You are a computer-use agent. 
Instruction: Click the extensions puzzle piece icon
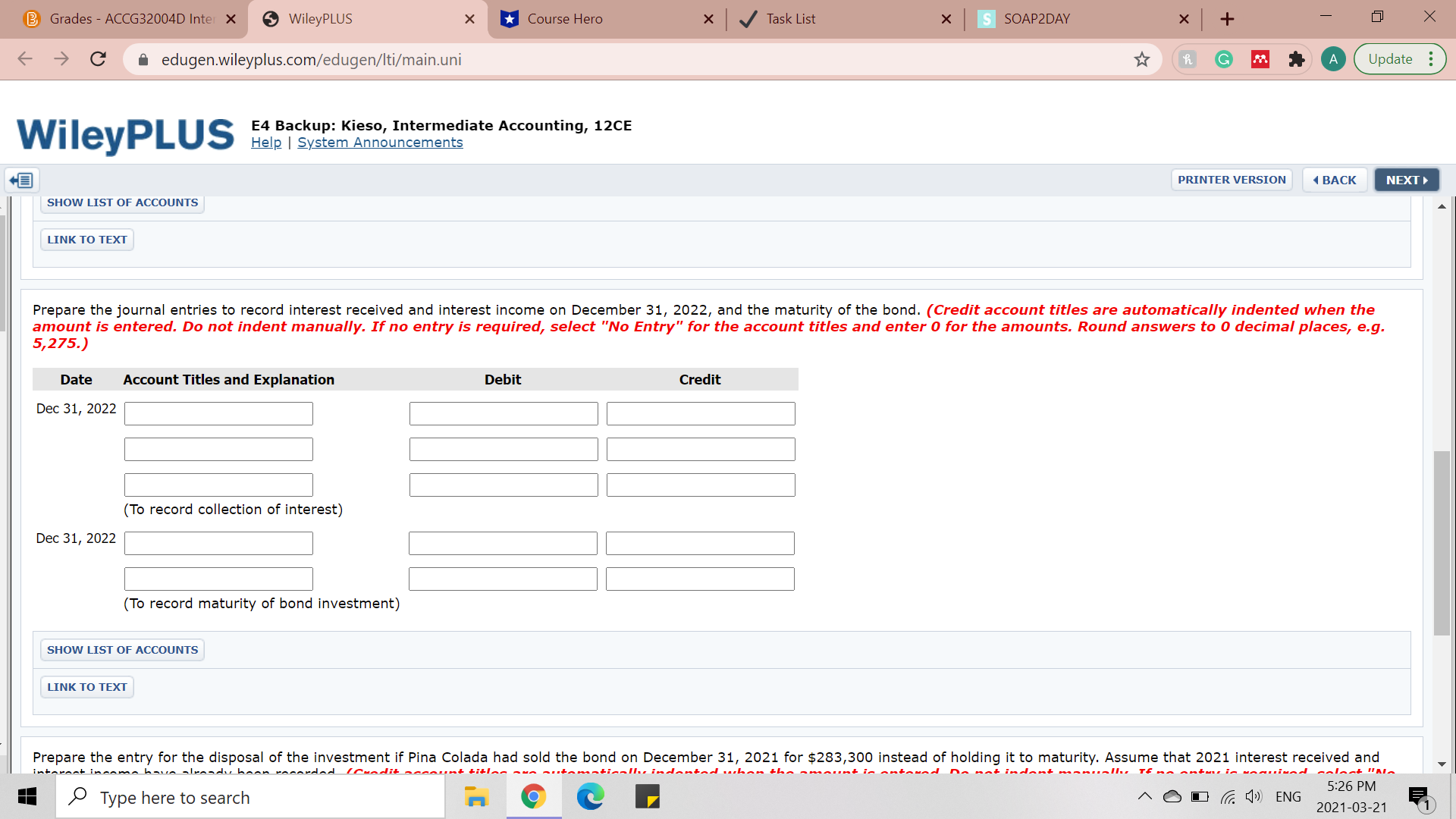pos(1297,58)
